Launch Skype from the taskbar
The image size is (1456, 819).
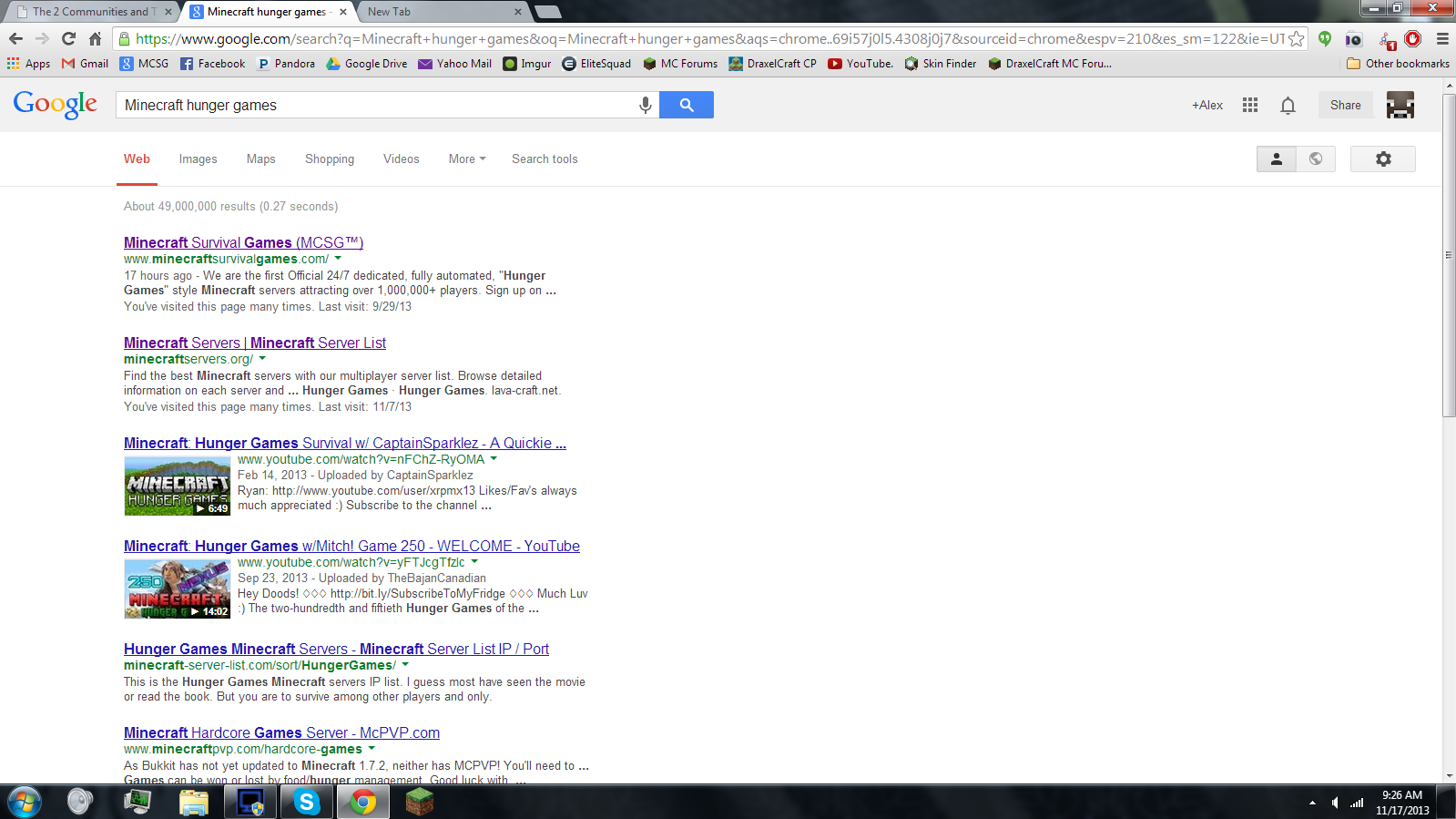[307, 802]
